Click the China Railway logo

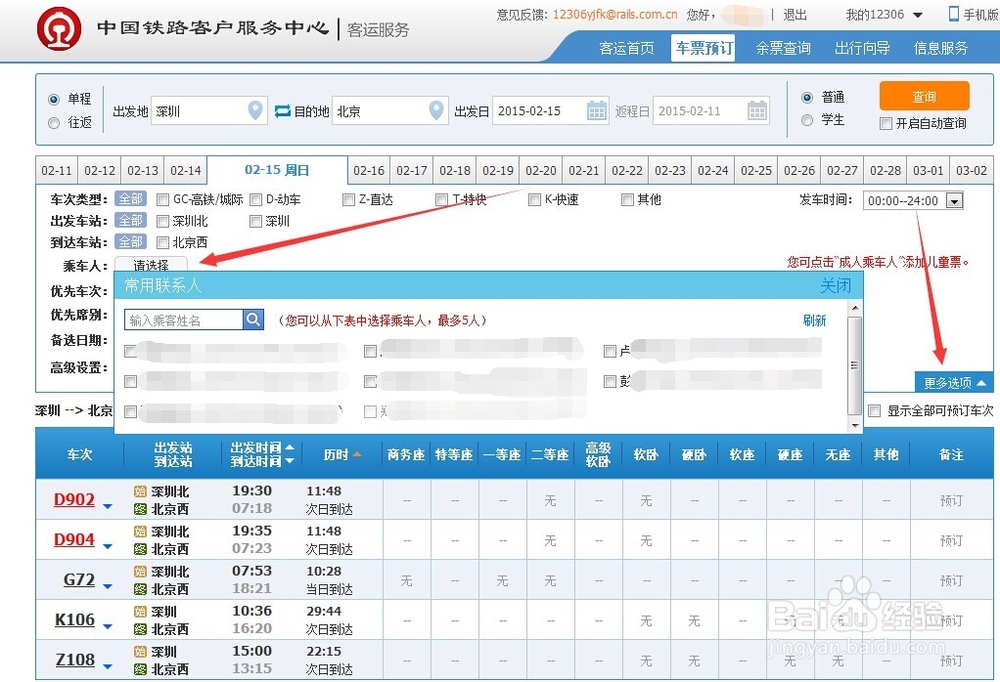coord(58,28)
